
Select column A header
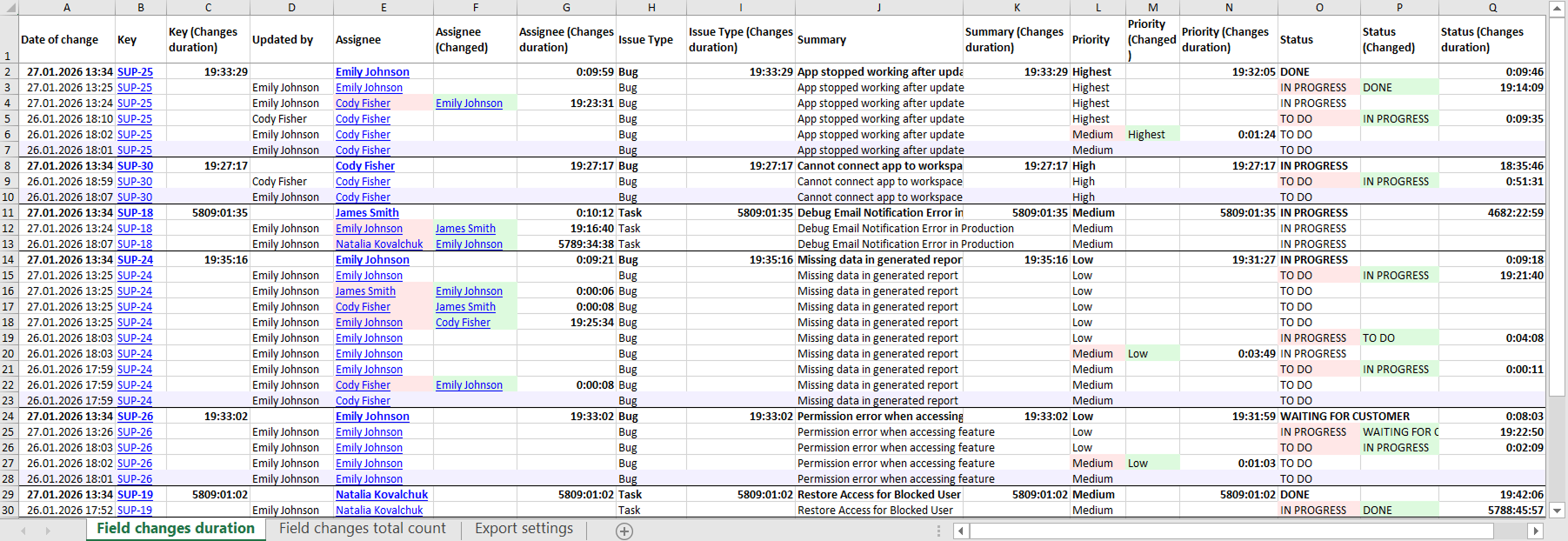[67, 8]
